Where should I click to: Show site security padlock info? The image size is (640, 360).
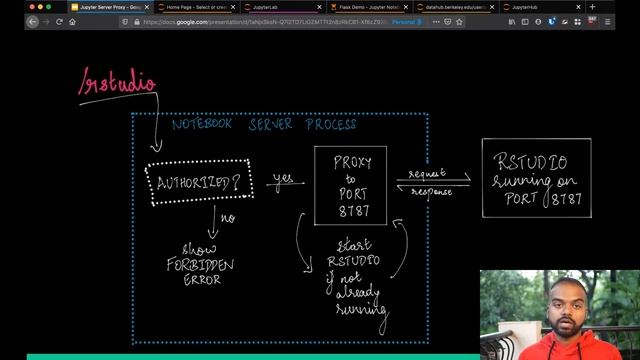(137, 22)
